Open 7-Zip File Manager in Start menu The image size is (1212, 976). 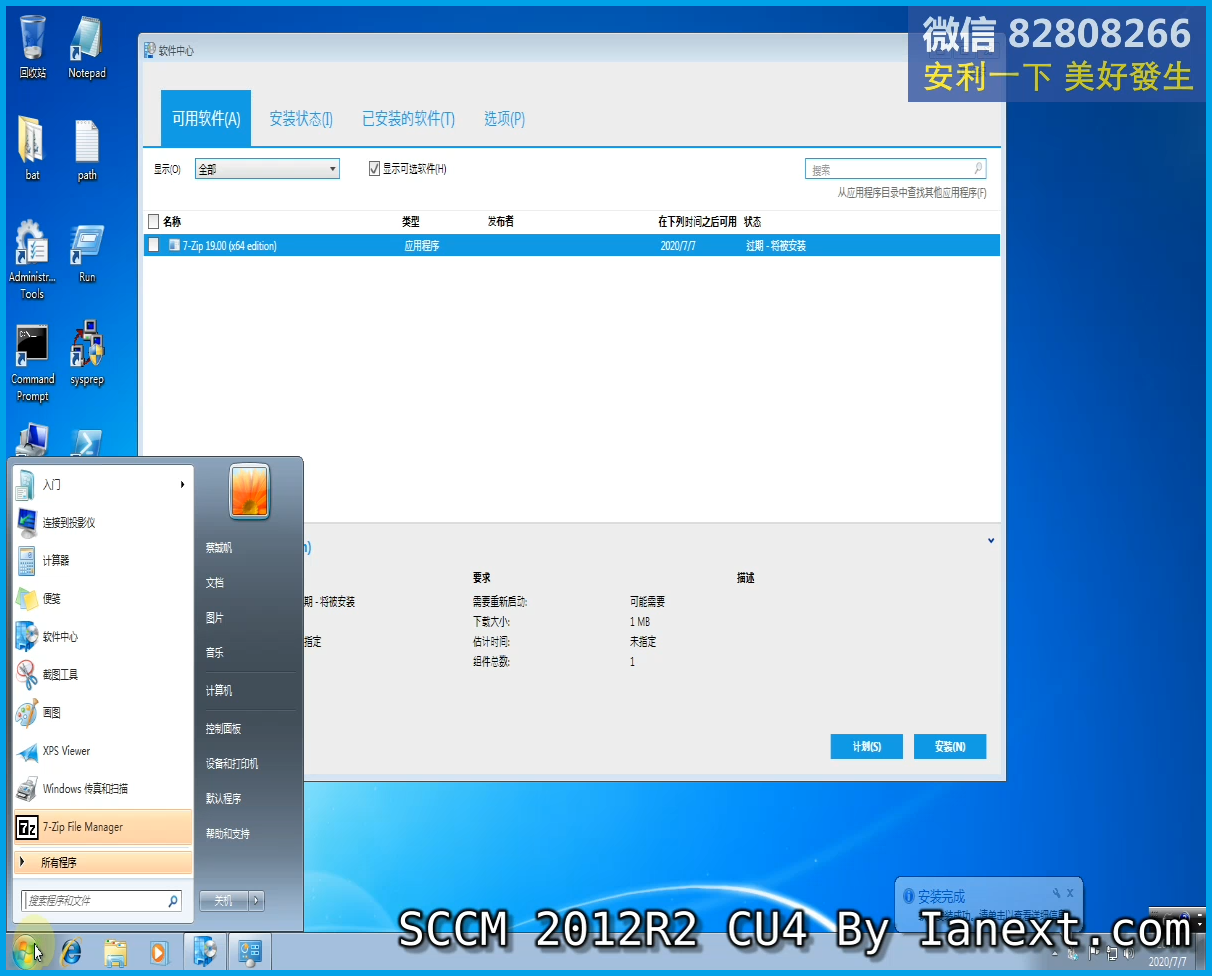[102, 827]
